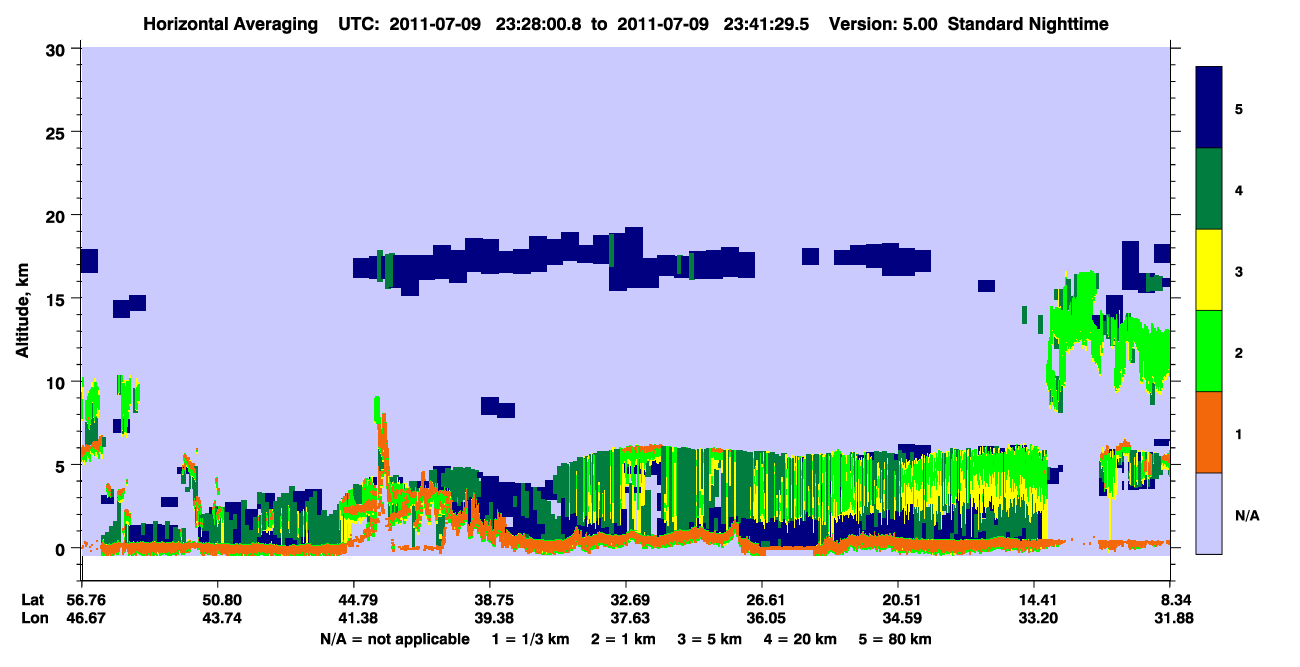The height and width of the screenshot is (667, 1300).
Task: Click the bright green level 2 color swatch
Action: [x=1209, y=350]
